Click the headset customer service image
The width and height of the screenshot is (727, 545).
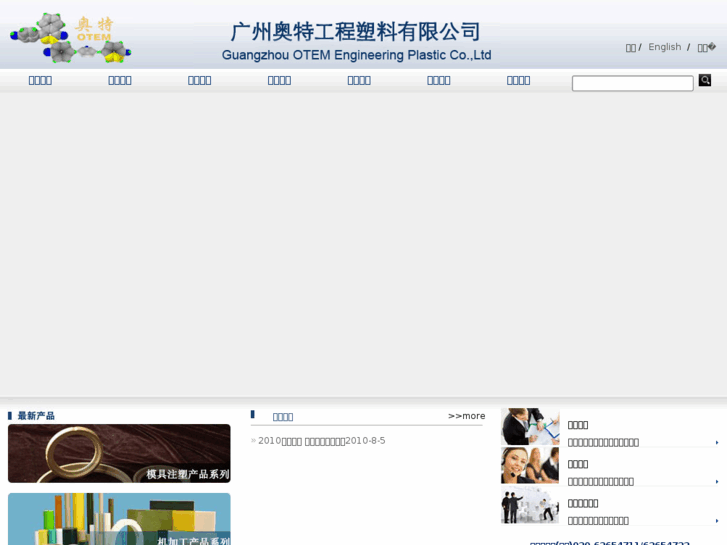point(530,465)
